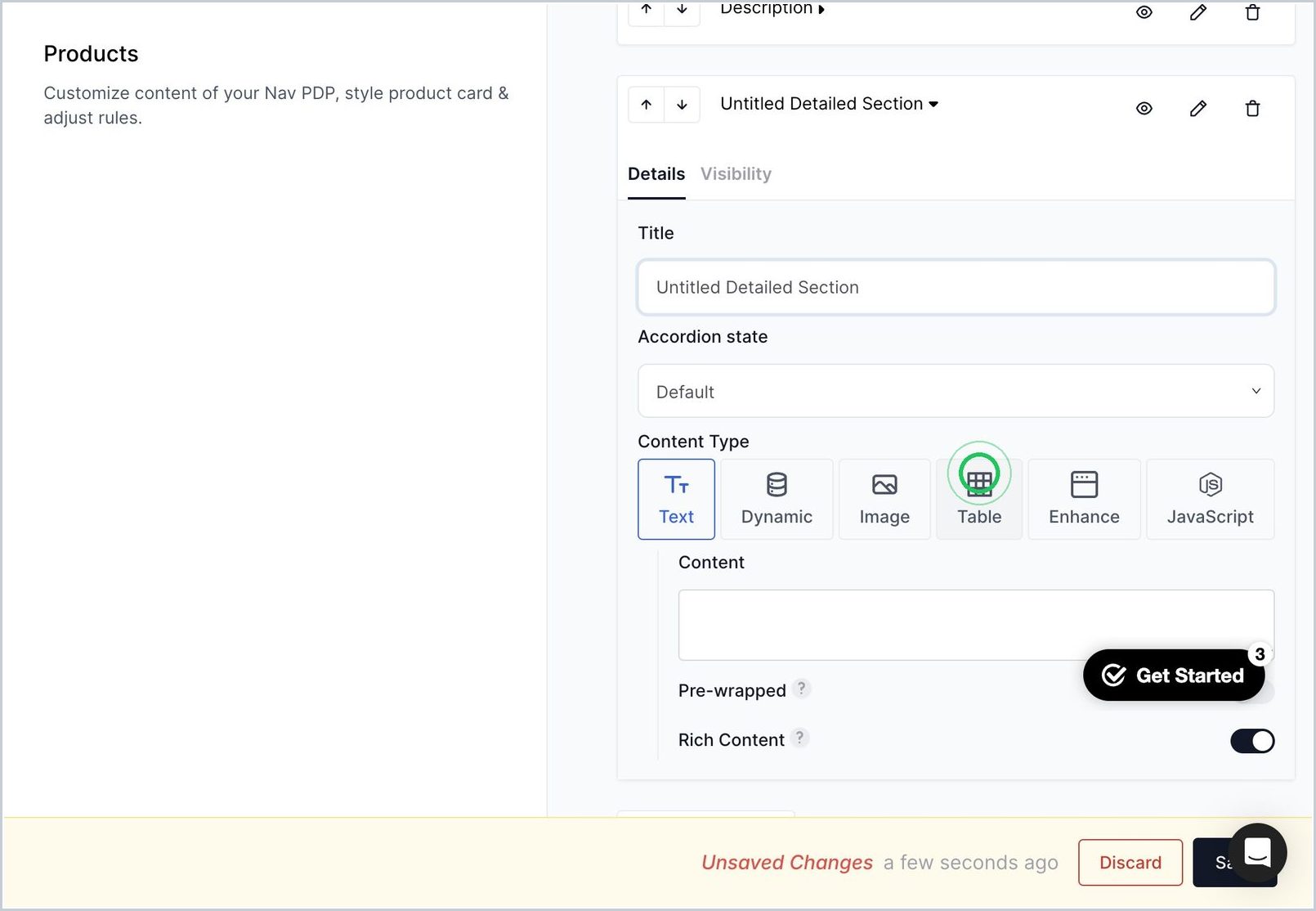Image resolution: width=1316 pixels, height=911 pixels.
Task: Open the chat support widget
Action: [1257, 852]
